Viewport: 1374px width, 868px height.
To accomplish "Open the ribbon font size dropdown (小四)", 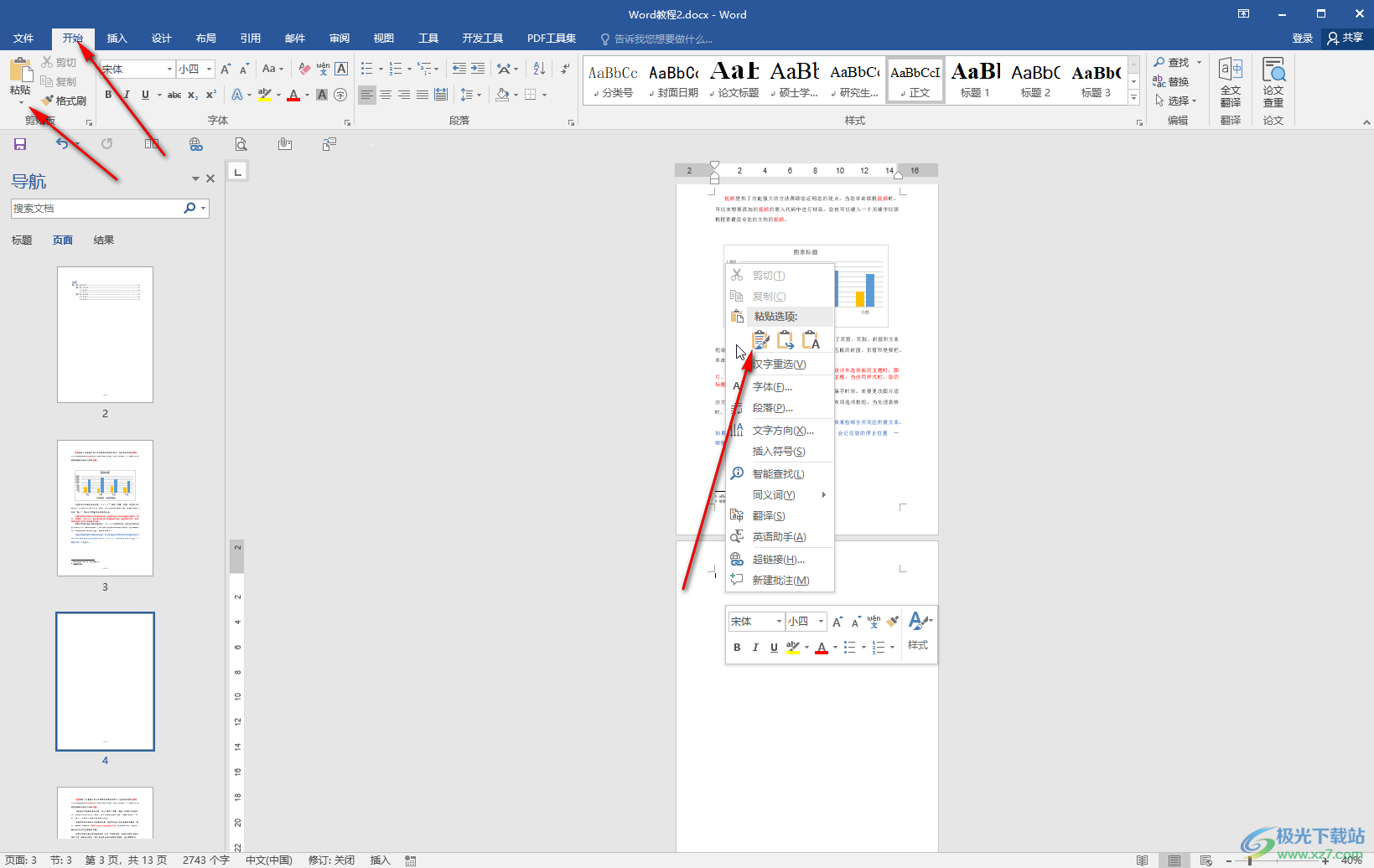I will 209,69.
